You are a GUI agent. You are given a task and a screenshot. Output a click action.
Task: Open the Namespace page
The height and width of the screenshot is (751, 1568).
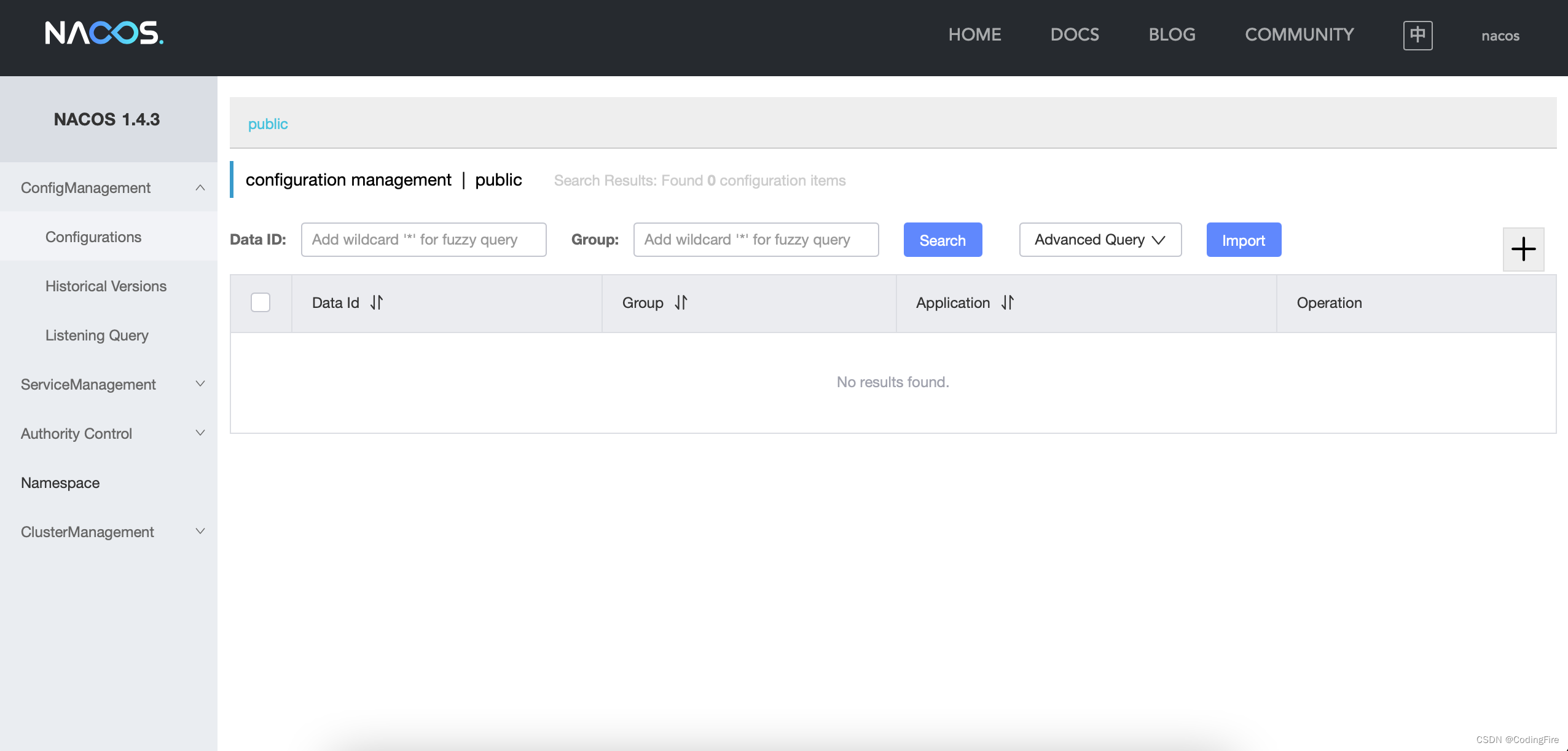tap(109, 482)
